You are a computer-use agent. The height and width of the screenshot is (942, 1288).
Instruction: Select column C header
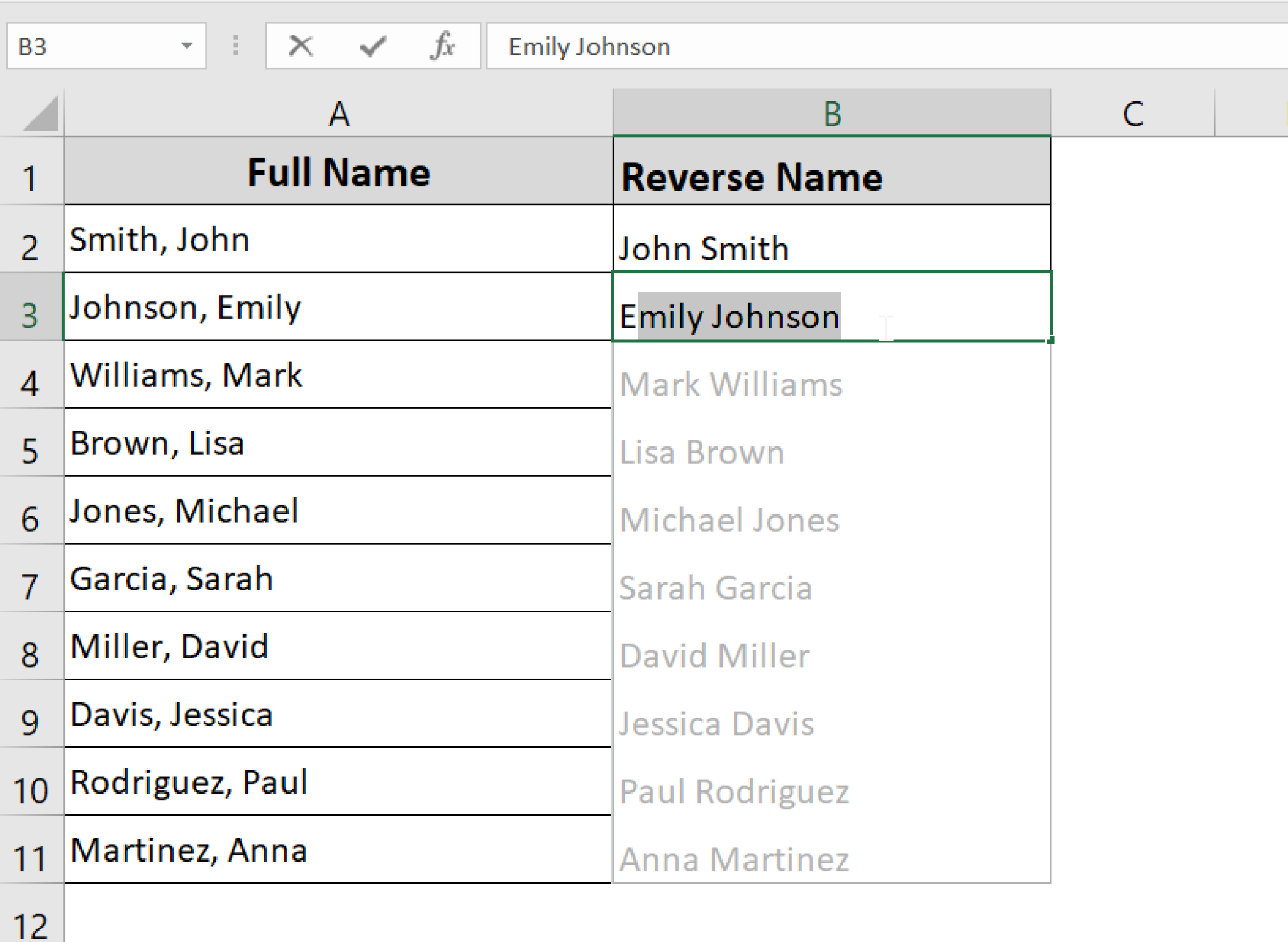tap(1132, 113)
